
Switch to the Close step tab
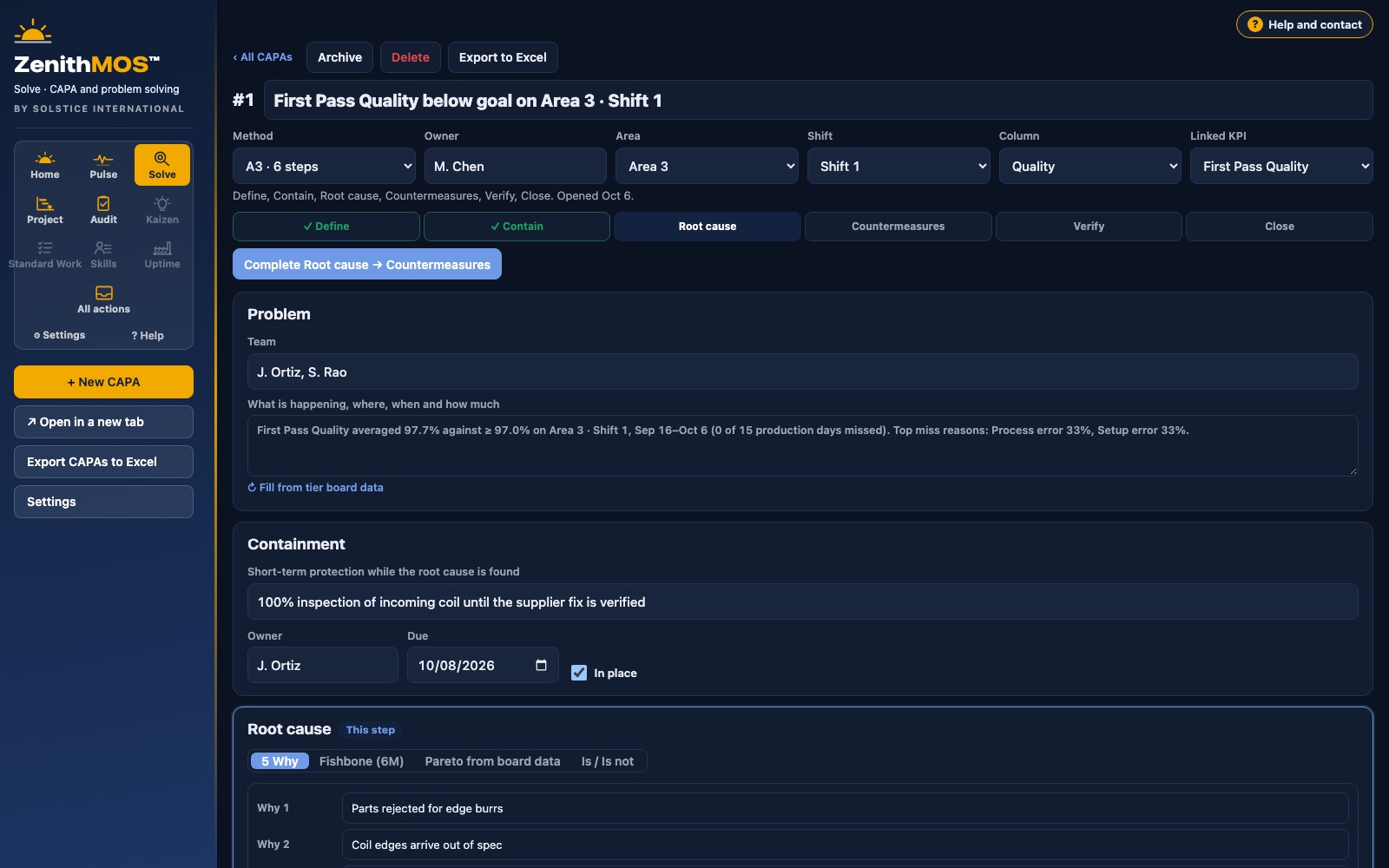(1280, 227)
